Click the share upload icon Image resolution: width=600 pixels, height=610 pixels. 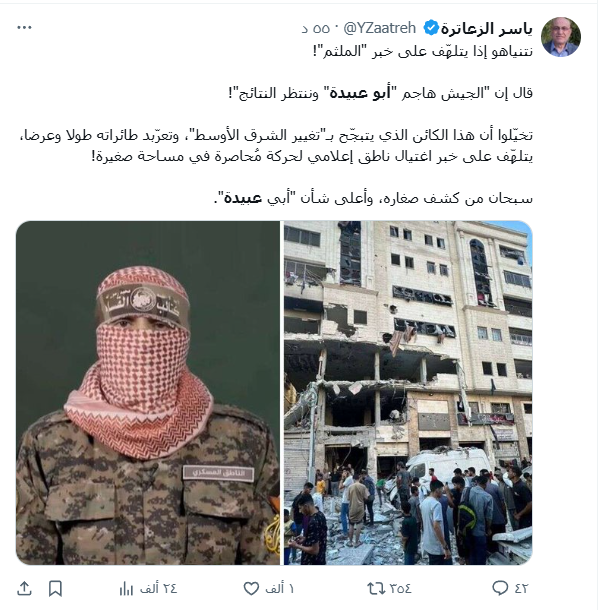(x=24, y=588)
